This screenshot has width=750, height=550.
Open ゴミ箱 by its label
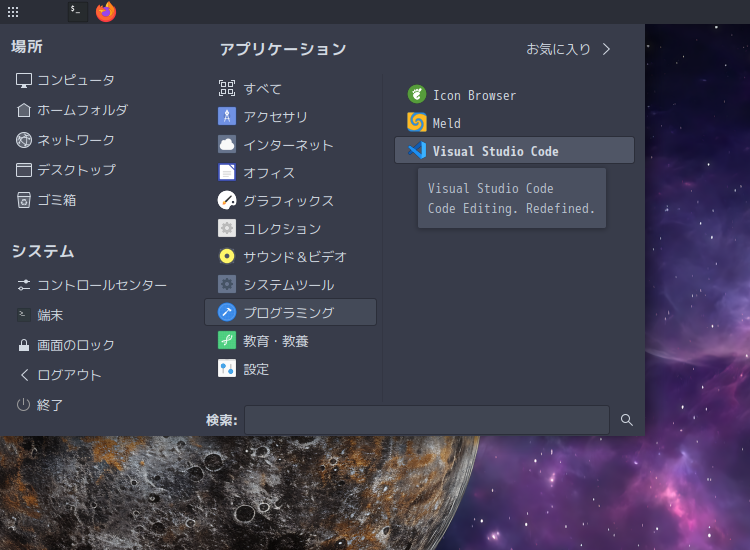point(57,200)
